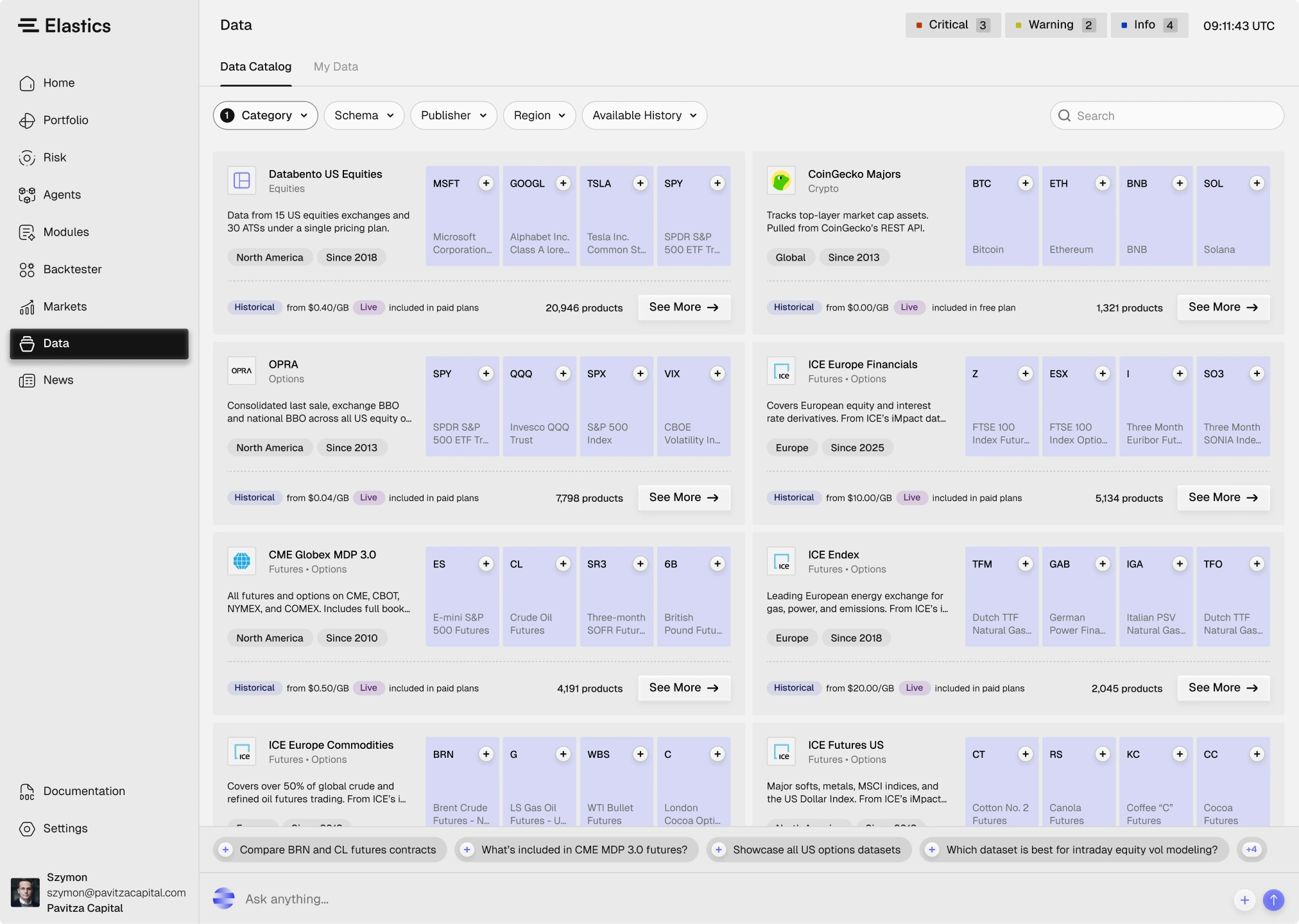Add BTC via its plus icon
Screen dimensions: 1299x924
[x=1026, y=184]
